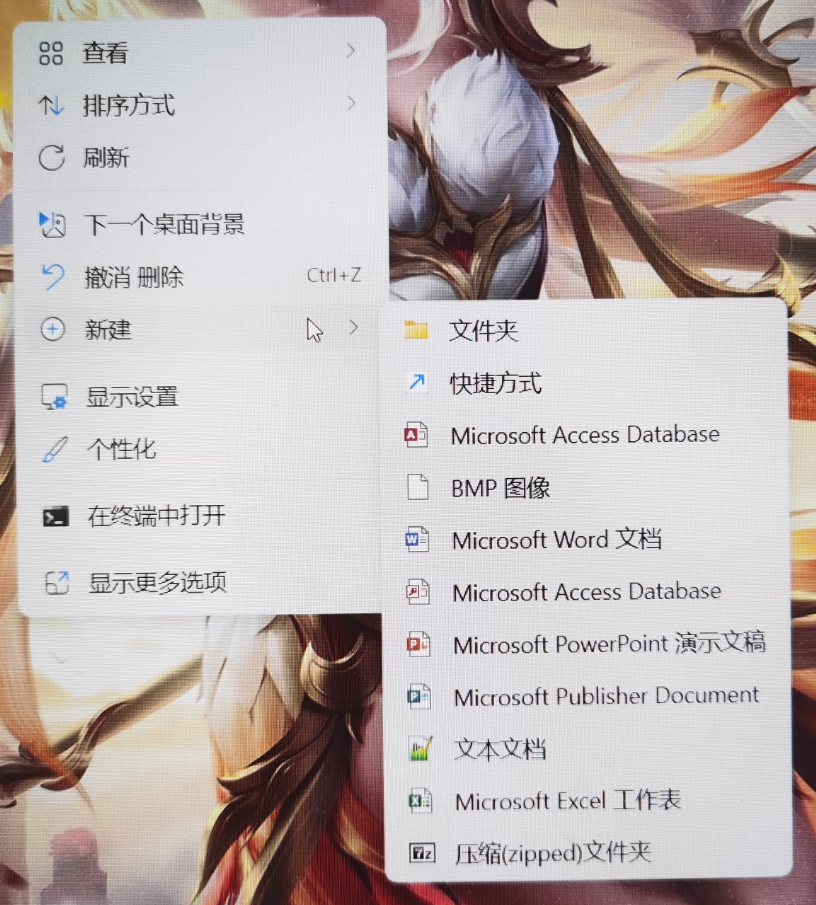The image size is (816, 905).
Task: Create a new Microsoft Word 文档
Action: [x=586, y=540]
